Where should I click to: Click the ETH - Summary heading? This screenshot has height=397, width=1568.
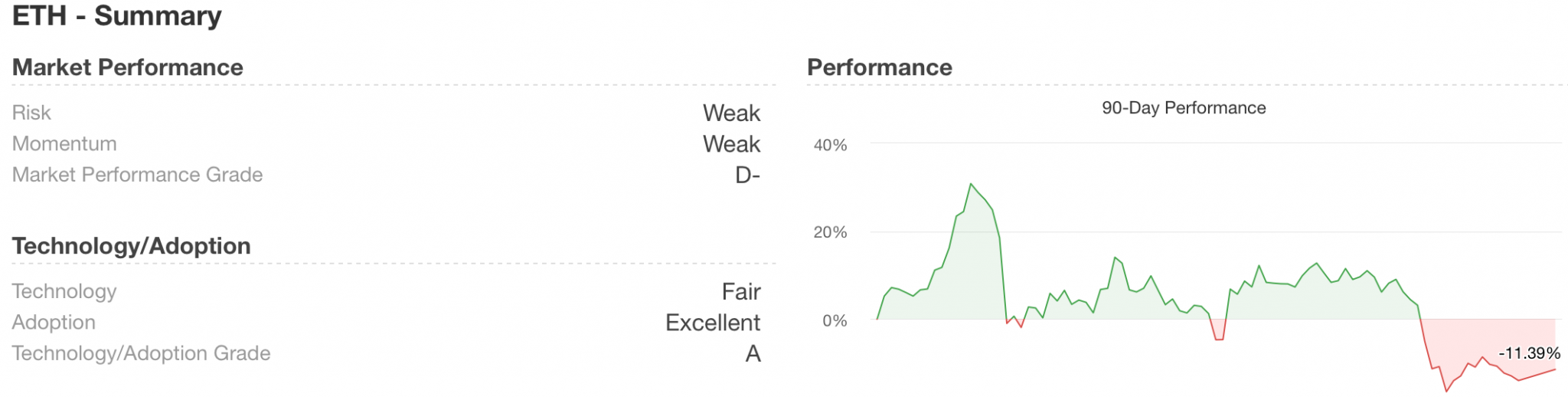[x=116, y=15]
